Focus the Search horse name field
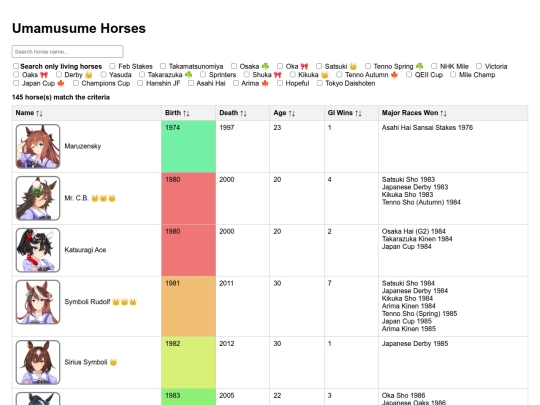 [x=68, y=52]
